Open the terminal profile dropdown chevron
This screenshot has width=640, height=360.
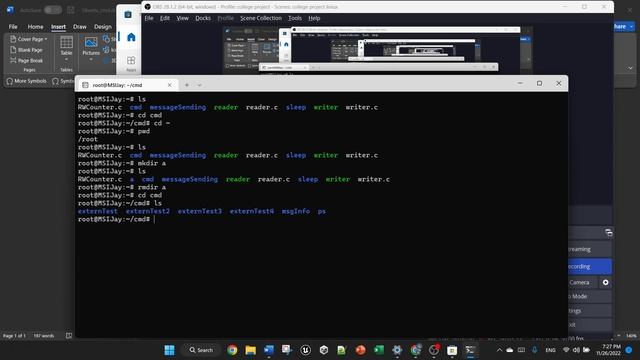[x=200, y=85]
